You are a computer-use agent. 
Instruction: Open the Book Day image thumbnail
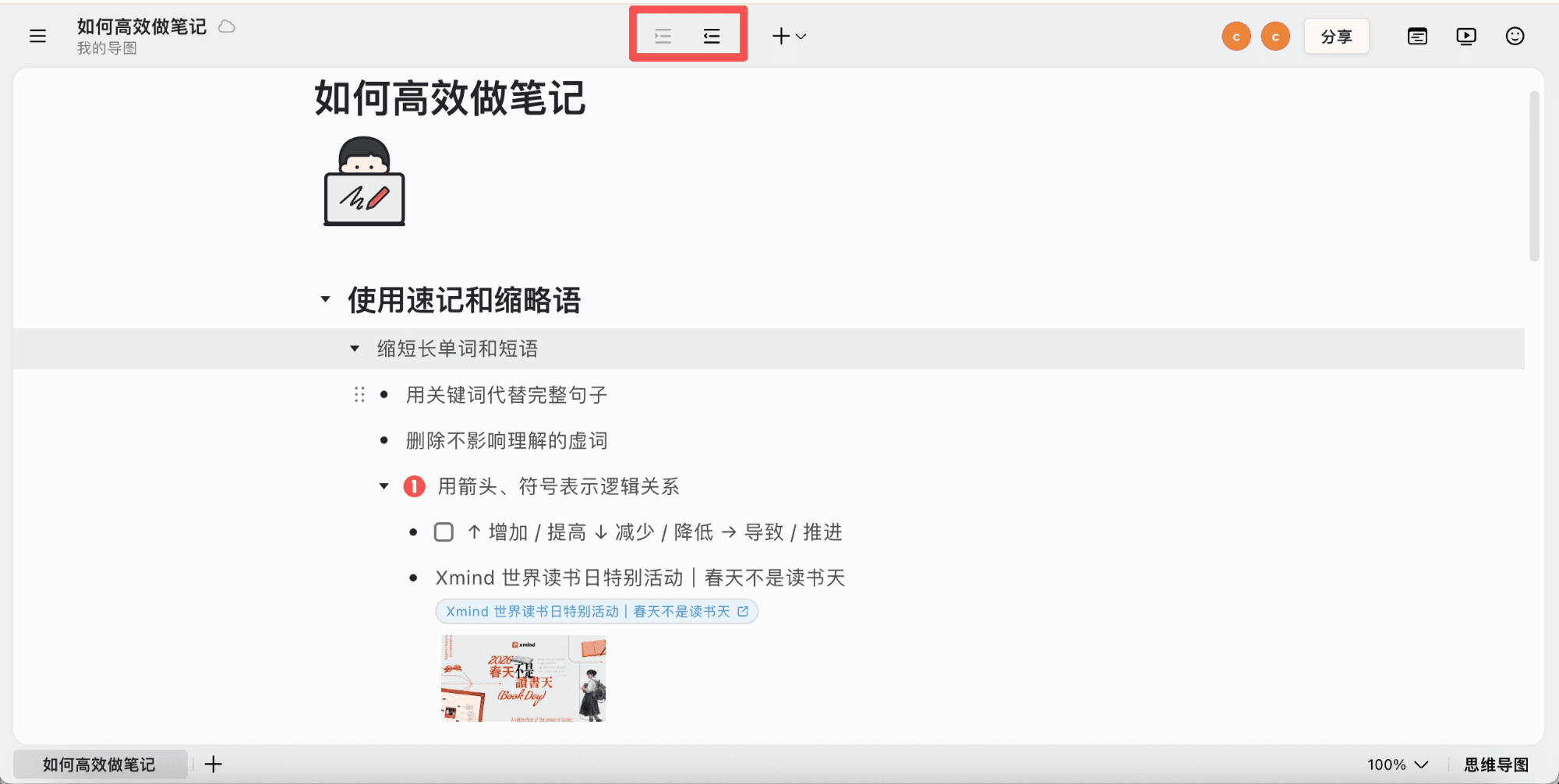coord(523,678)
